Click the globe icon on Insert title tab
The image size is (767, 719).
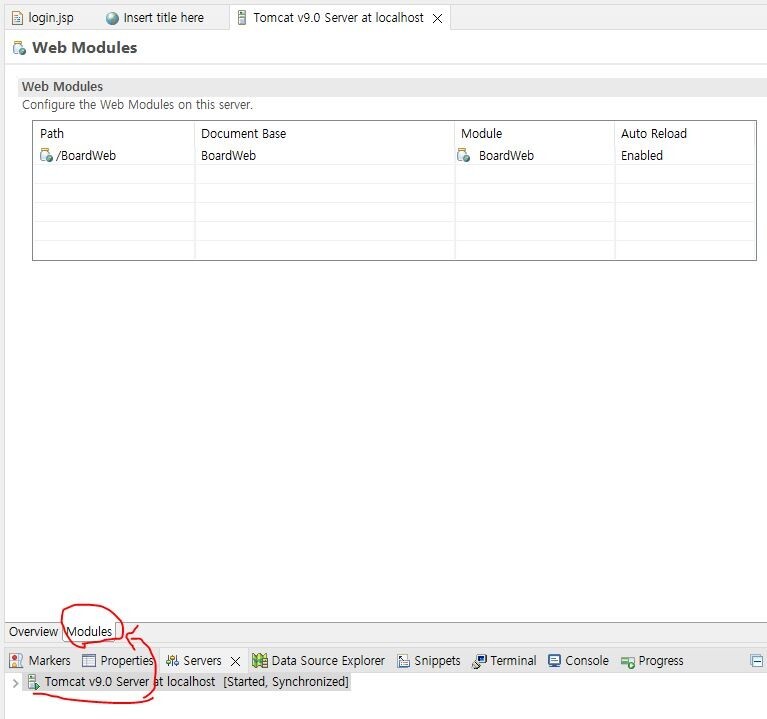113,19
